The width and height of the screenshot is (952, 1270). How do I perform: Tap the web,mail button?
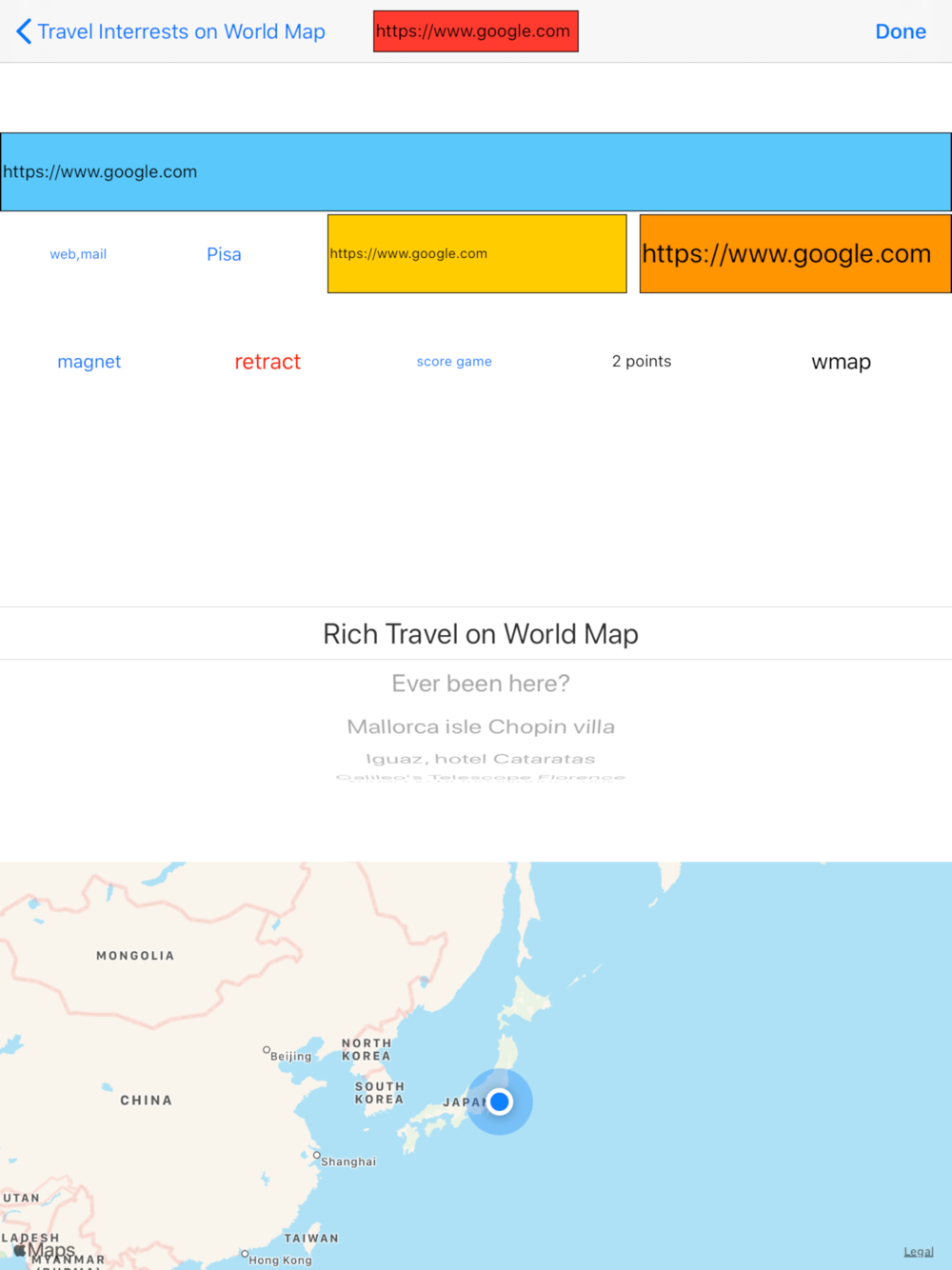pyautogui.click(x=78, y=254)
